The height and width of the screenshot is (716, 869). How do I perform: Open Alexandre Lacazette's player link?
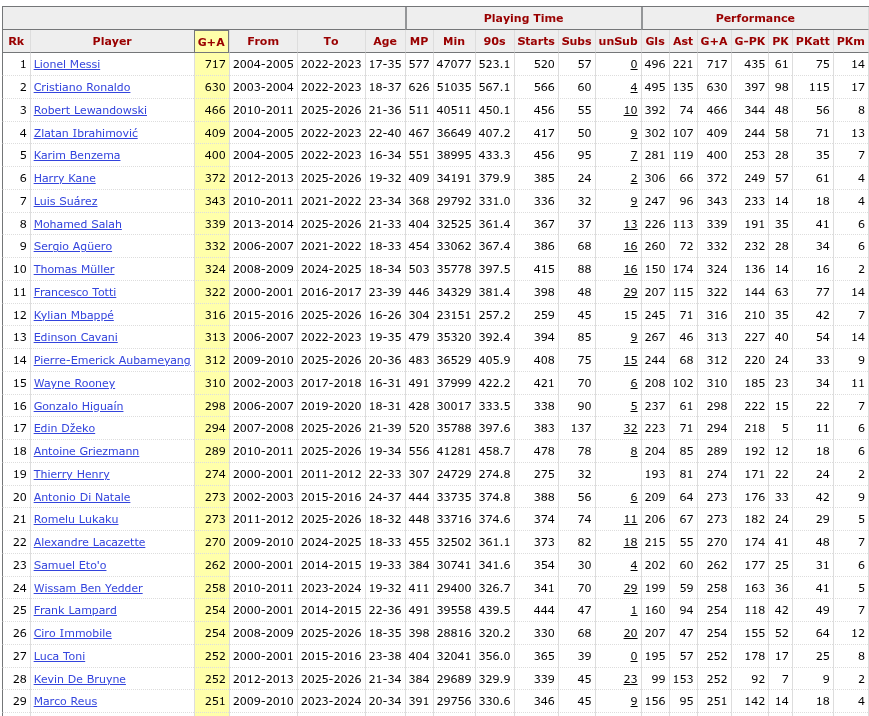click(89, 542)
